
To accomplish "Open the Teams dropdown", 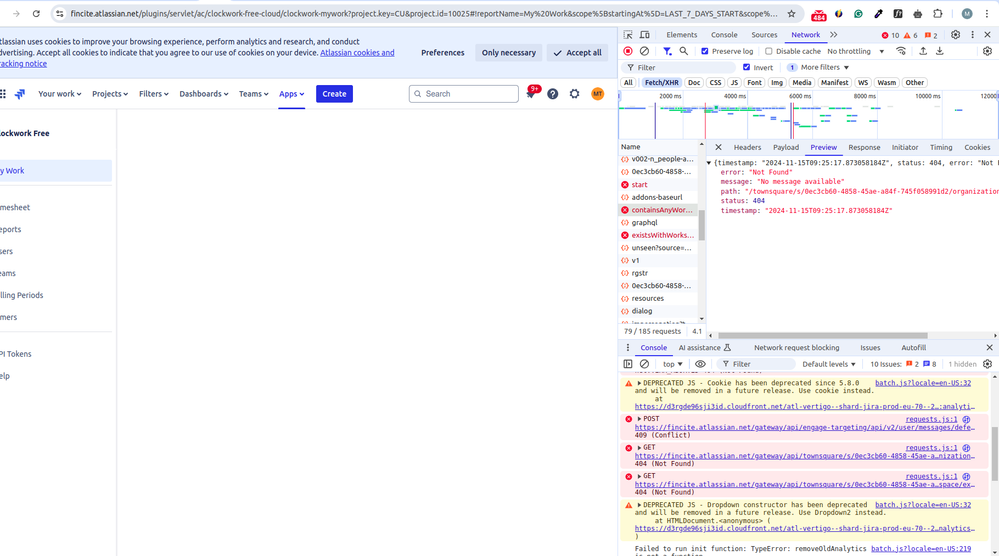I will point(254,94).
